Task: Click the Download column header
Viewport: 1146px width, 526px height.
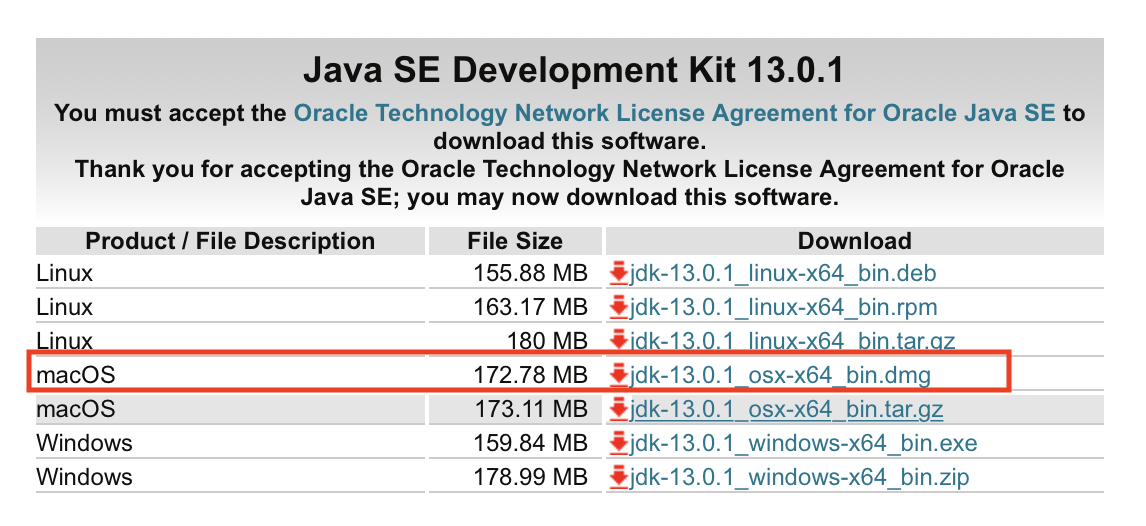Action: pyautogui.click(x=854, y=241)
